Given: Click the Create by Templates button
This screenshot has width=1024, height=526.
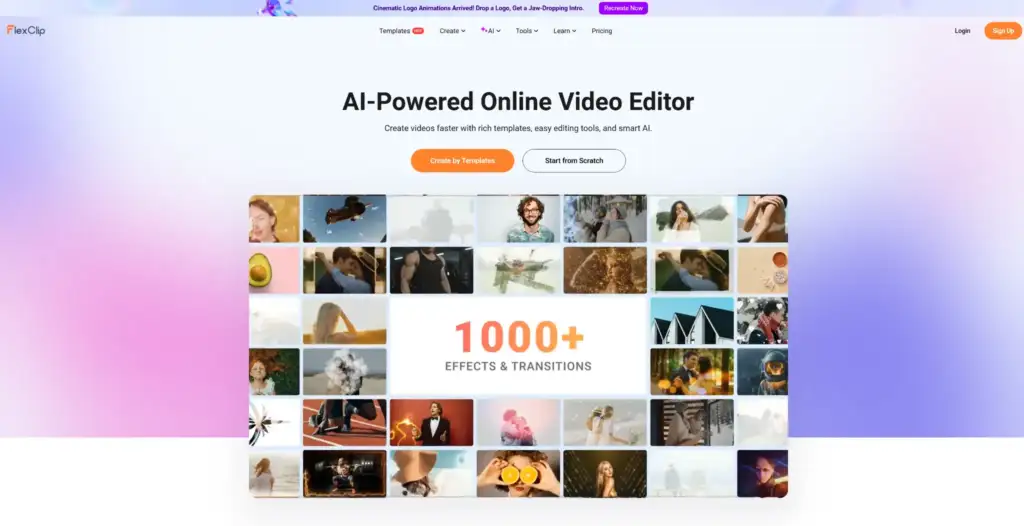Looking at the screenshot, I should (x=462, y=160).
